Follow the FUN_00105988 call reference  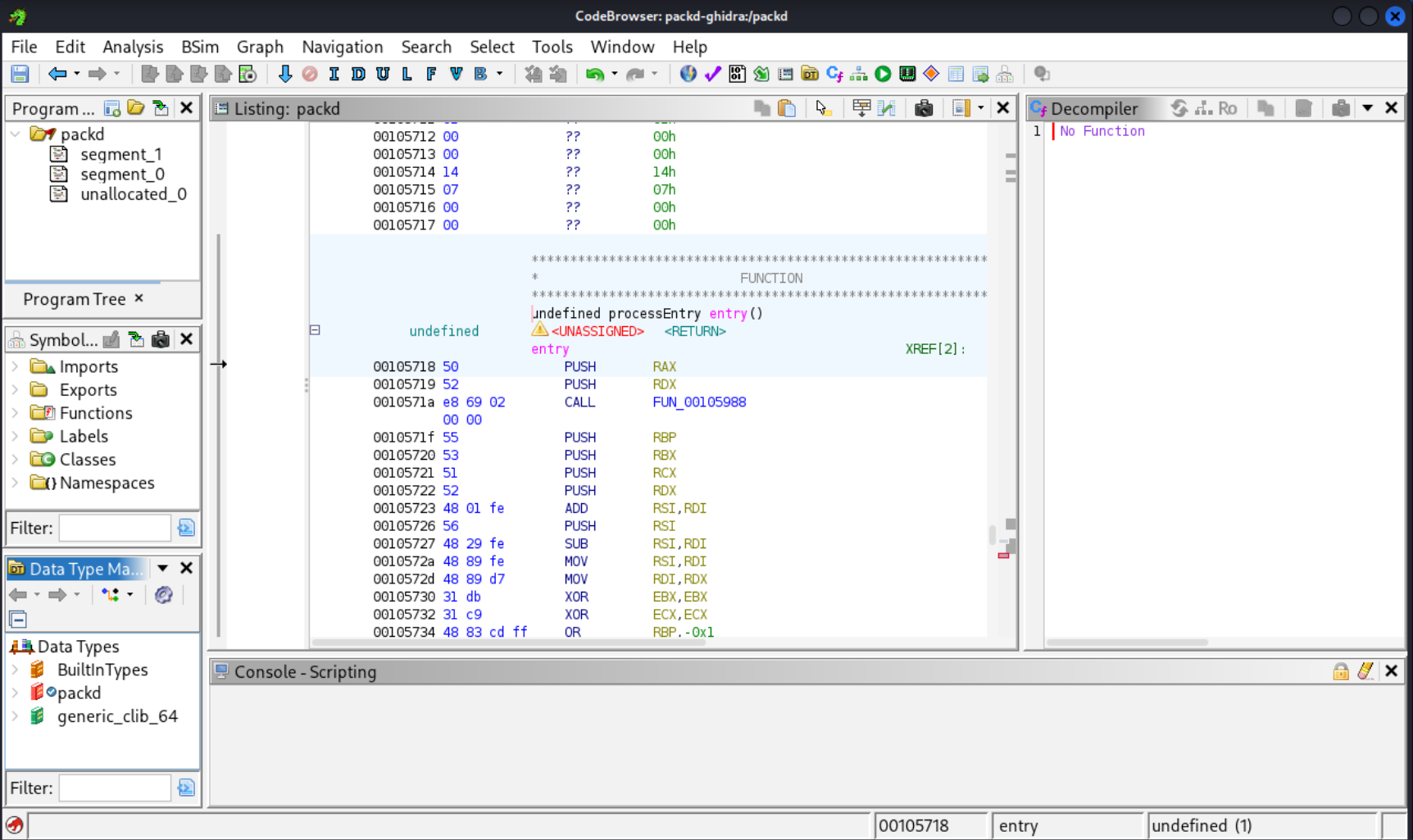click(x=698, y=402)
